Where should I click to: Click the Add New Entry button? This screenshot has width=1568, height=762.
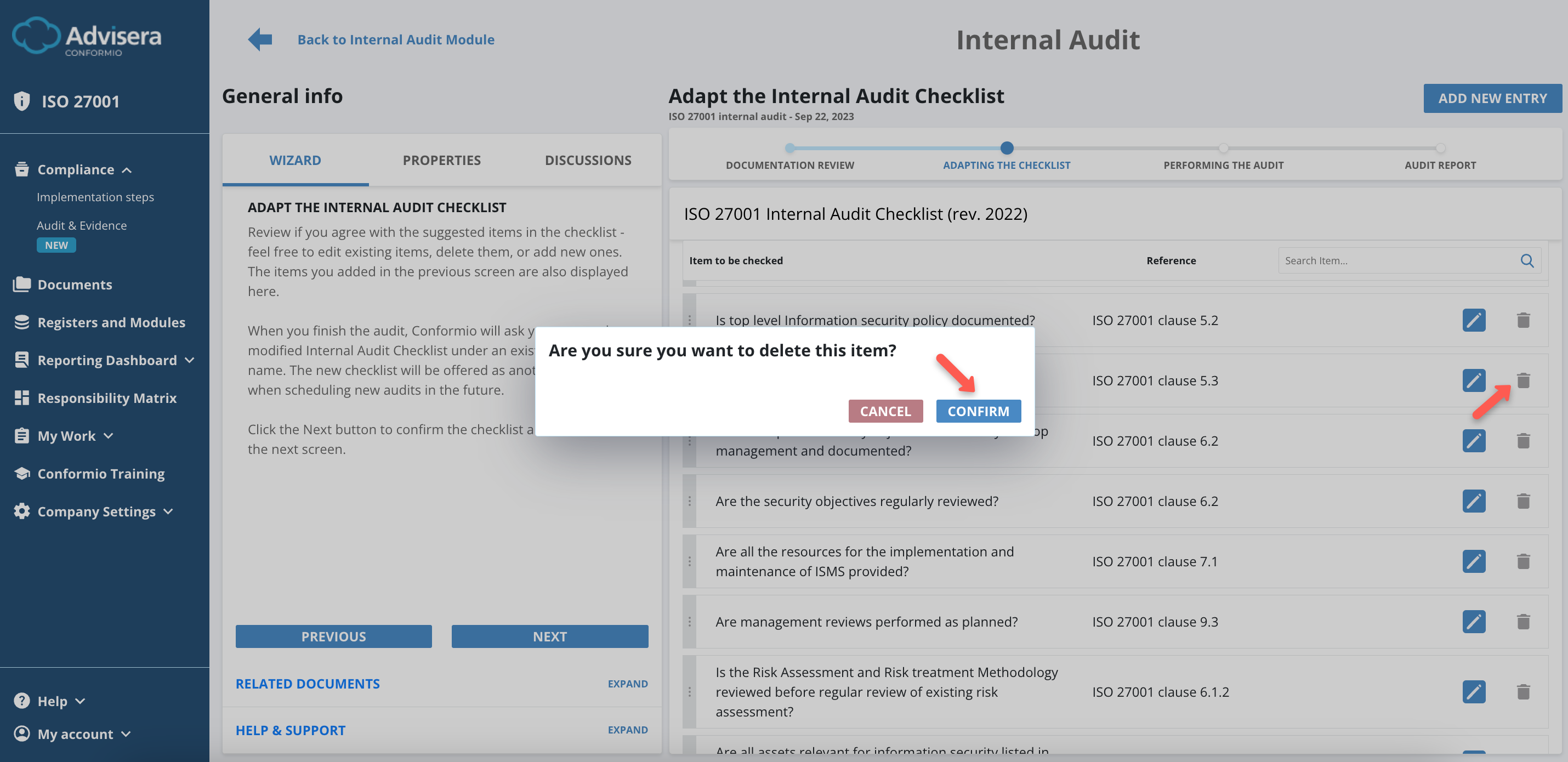click(1492, 98)
